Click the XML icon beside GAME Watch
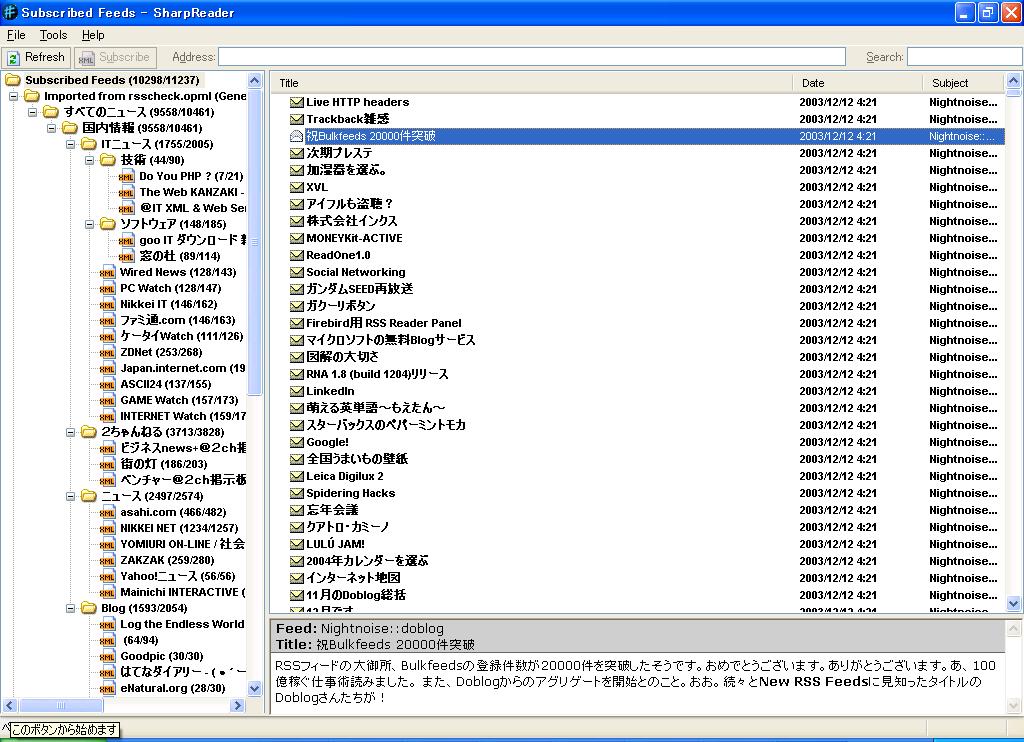This screenshot has height=742, width=1024. (x=108, y=400)
